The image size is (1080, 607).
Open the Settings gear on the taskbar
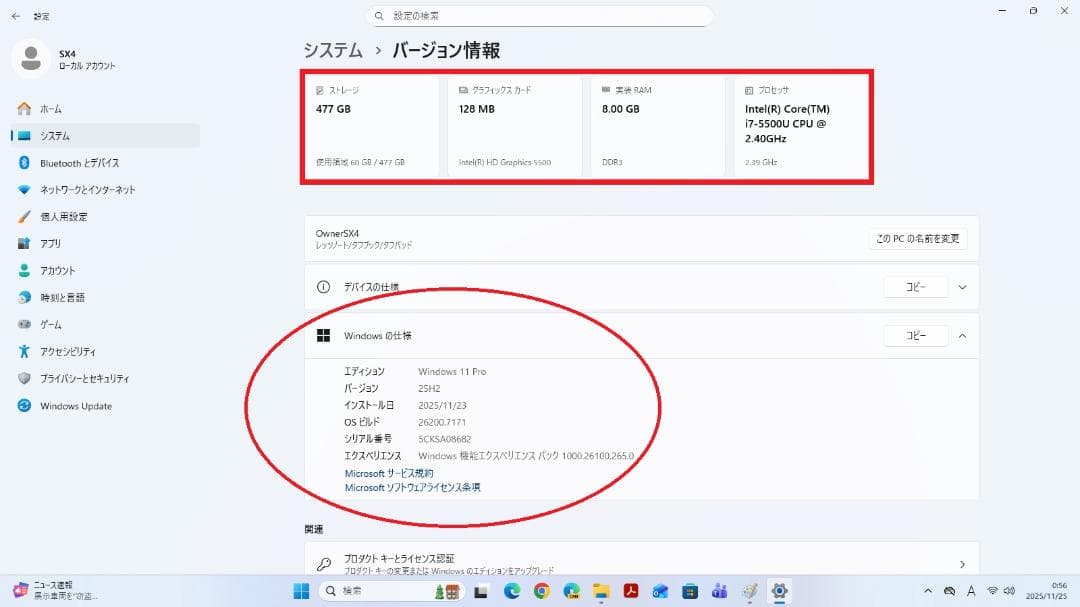[778, 590]
